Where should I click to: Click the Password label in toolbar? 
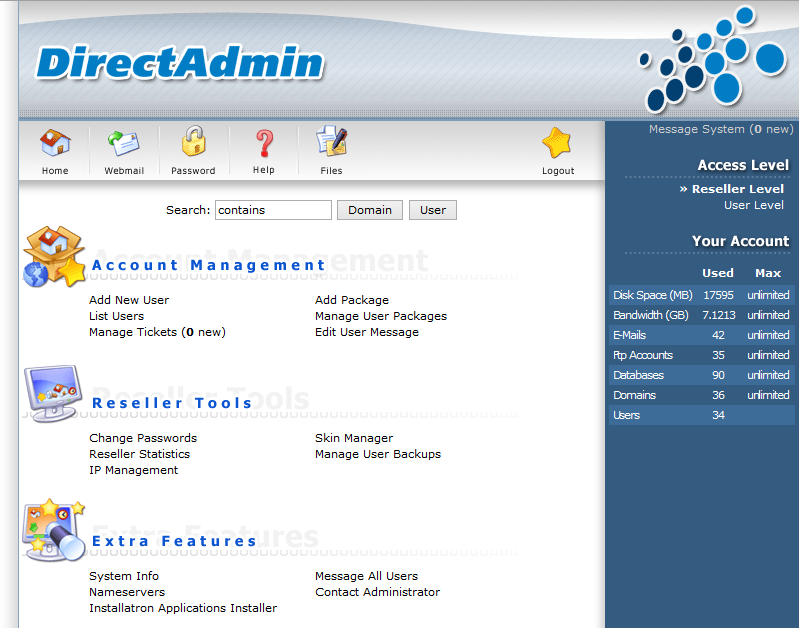pos(193,171)
